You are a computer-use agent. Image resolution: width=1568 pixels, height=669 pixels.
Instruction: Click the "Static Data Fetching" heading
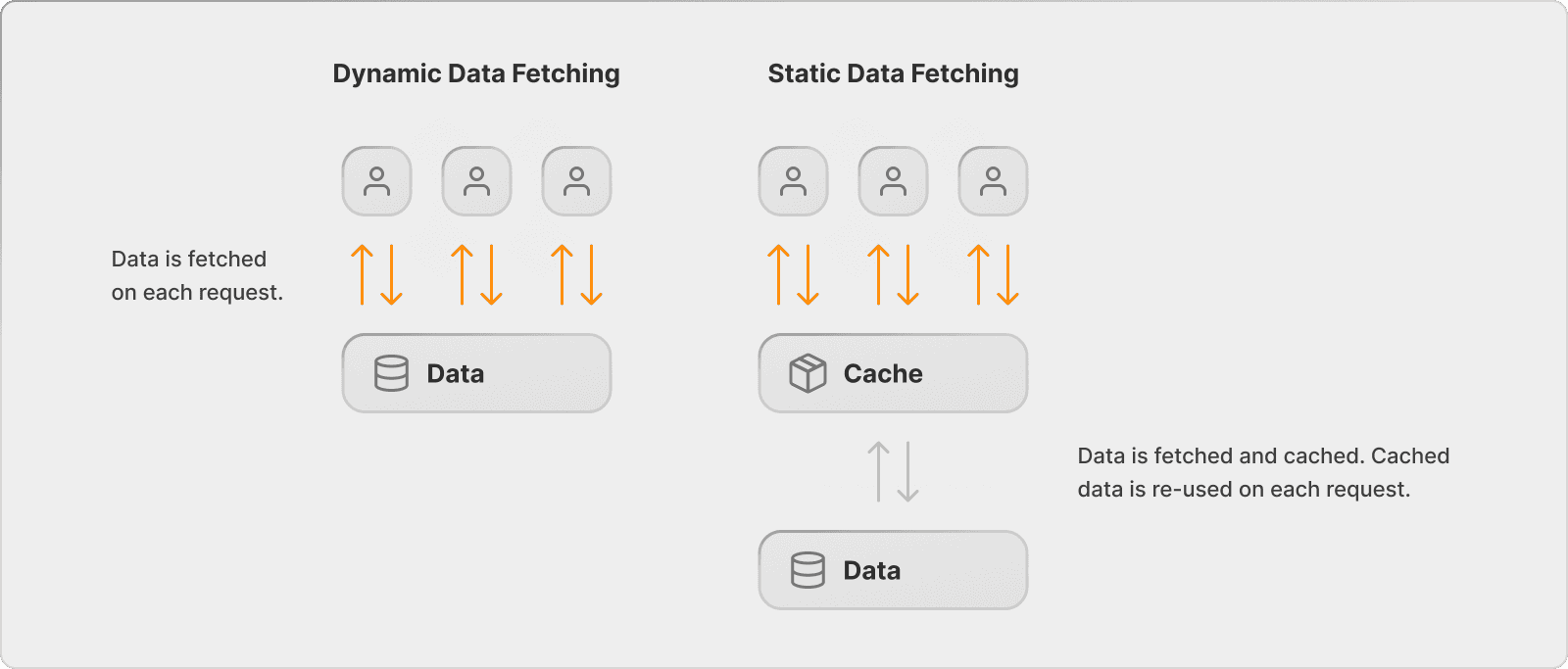[894, 73]
